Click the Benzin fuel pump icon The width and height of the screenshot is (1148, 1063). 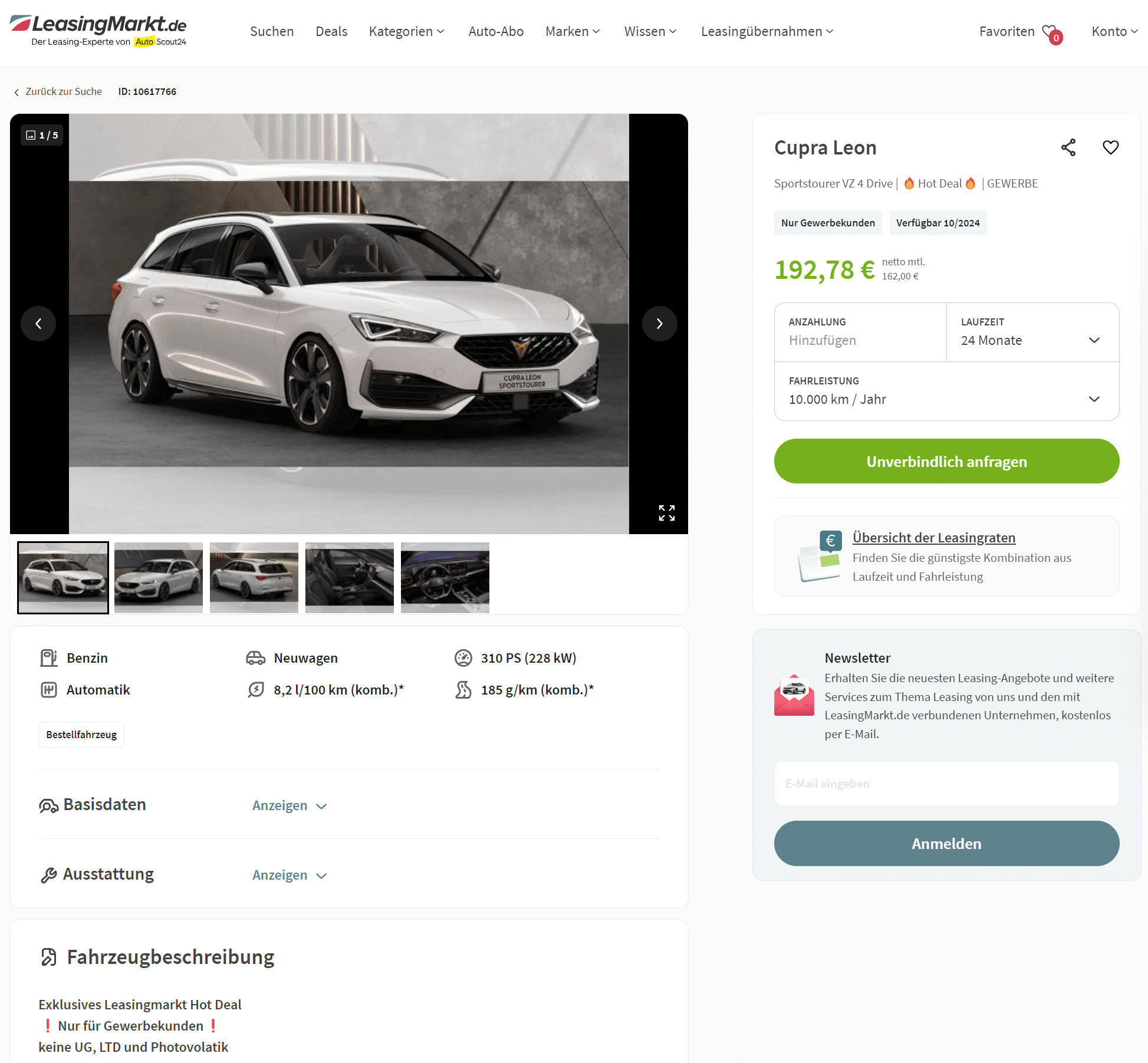point(48,658)
